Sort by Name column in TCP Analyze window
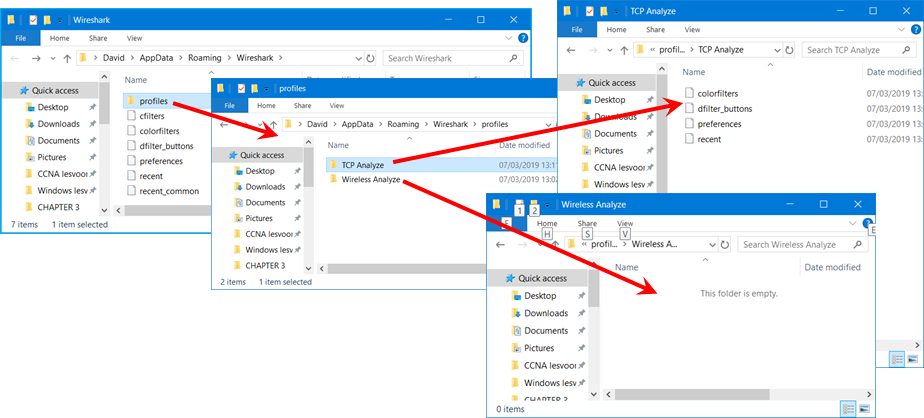 694,72
